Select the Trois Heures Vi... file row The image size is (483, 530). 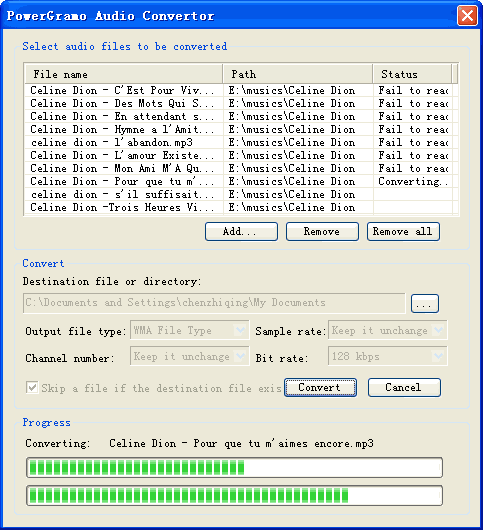(x=241, y=207)
